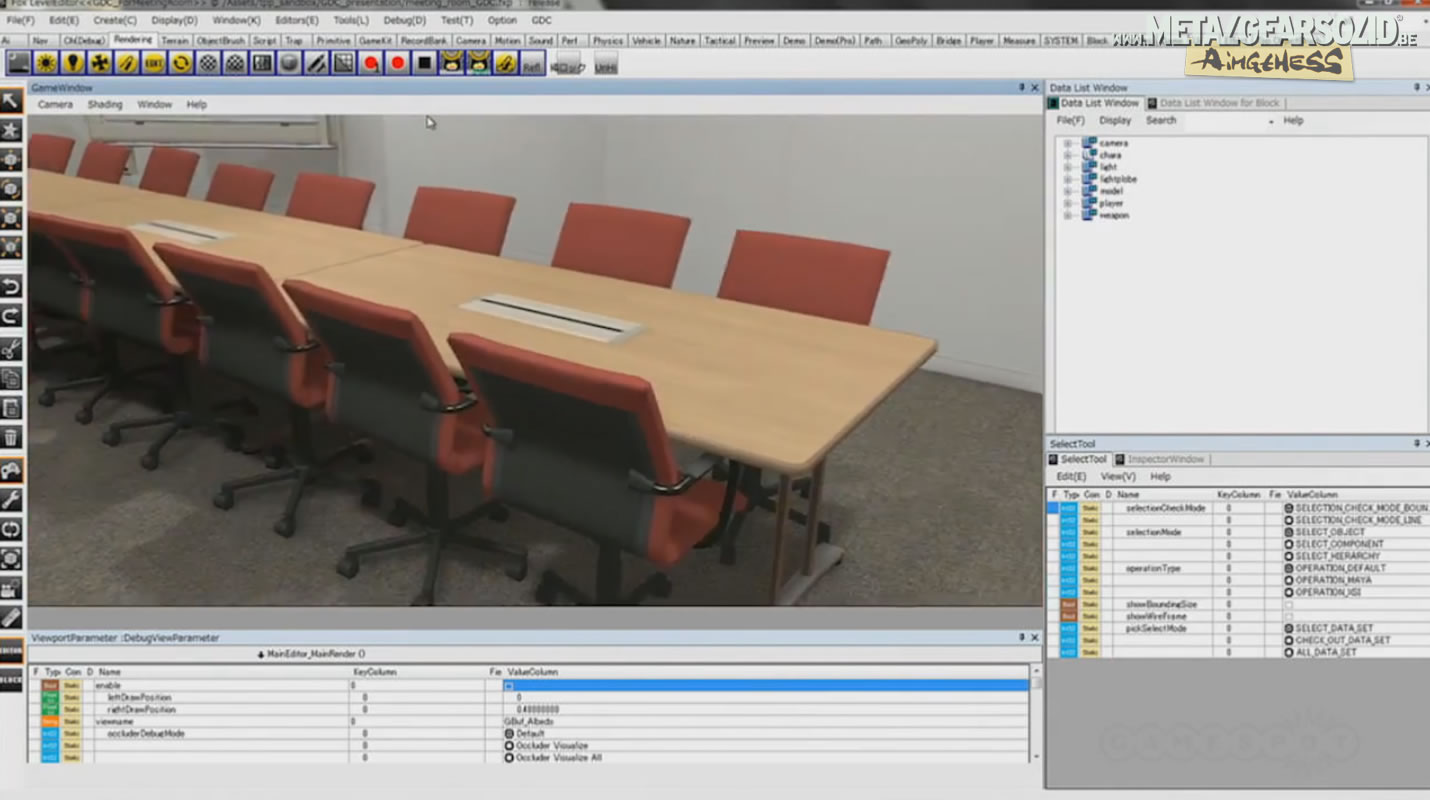Click the paste clipboard icon in left sidebar

(11, 408)
